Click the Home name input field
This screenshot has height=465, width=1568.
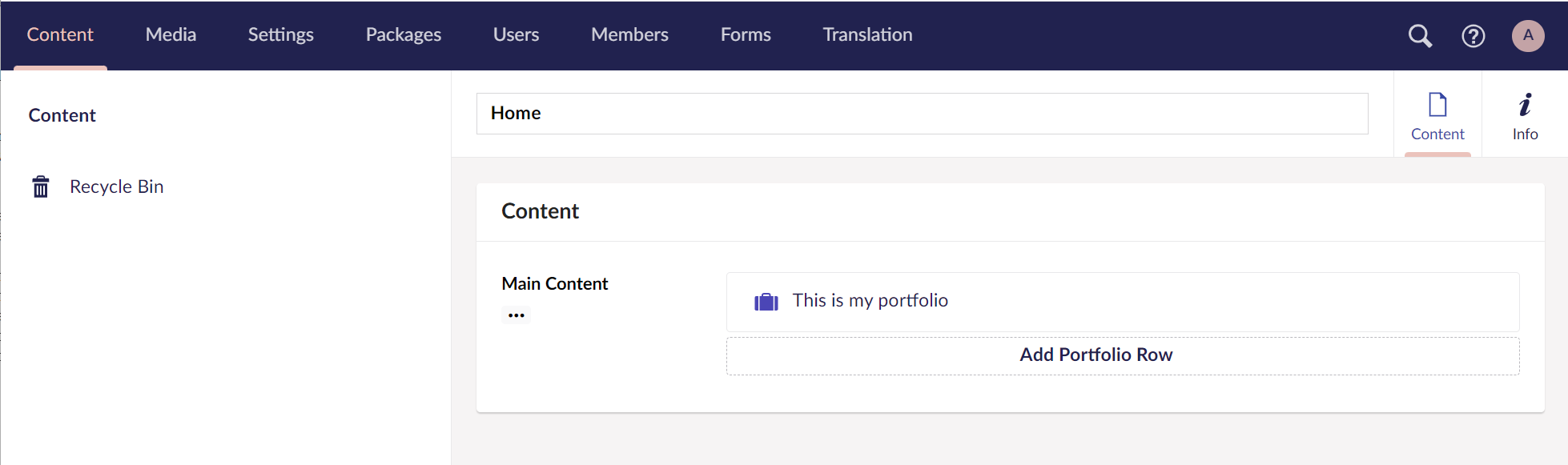coord(922,114)
